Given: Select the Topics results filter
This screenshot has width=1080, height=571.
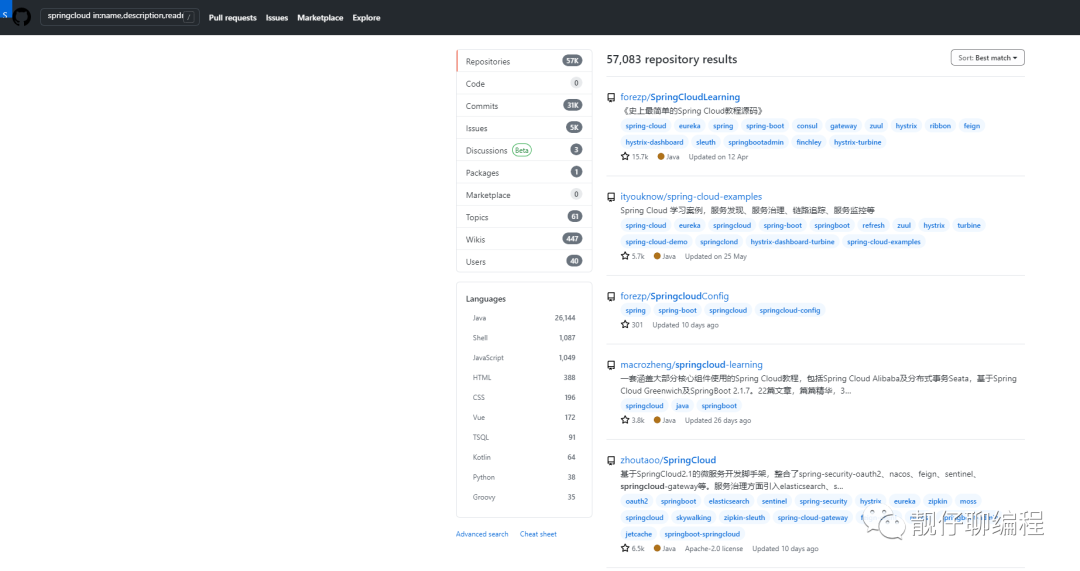Looking at the screenshot, I should (x=524, y=216).
